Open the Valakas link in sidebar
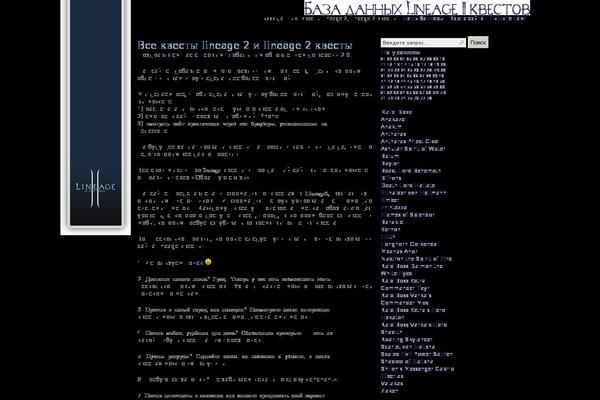 (x=392, y=384)
